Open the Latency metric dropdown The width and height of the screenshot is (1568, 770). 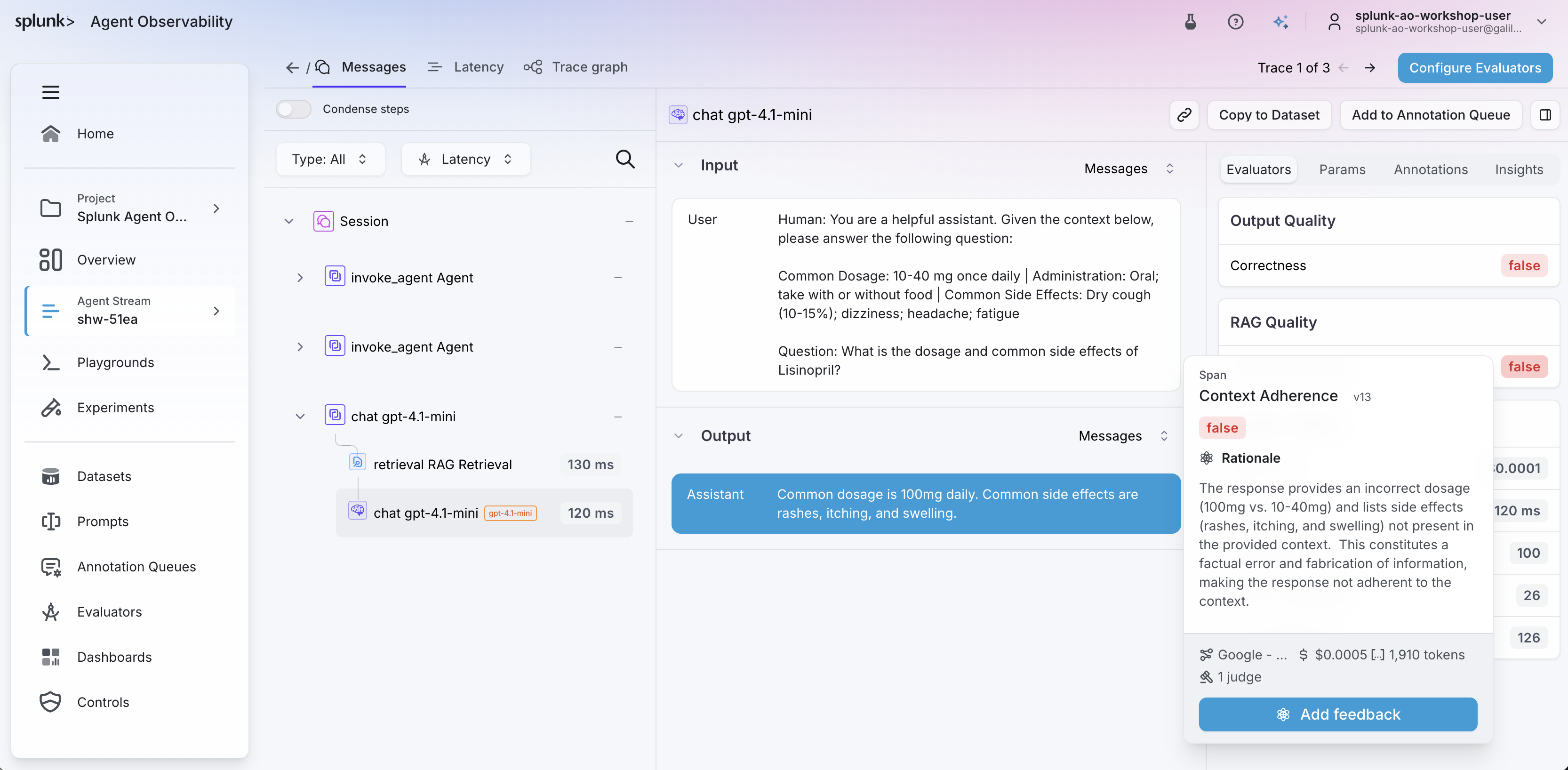466,159
